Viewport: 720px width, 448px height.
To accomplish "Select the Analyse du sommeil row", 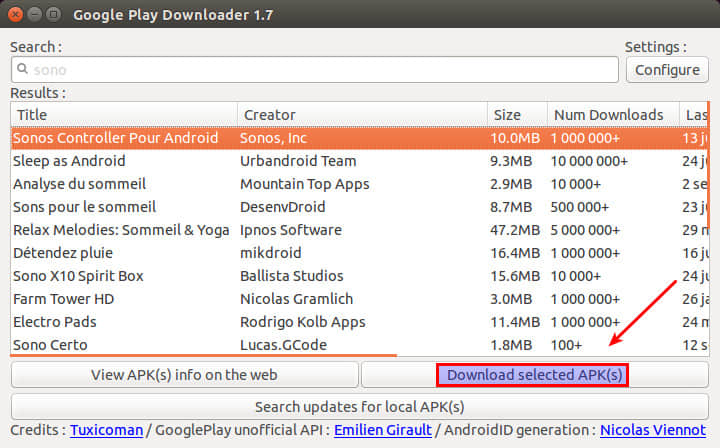I will point(360,184).
